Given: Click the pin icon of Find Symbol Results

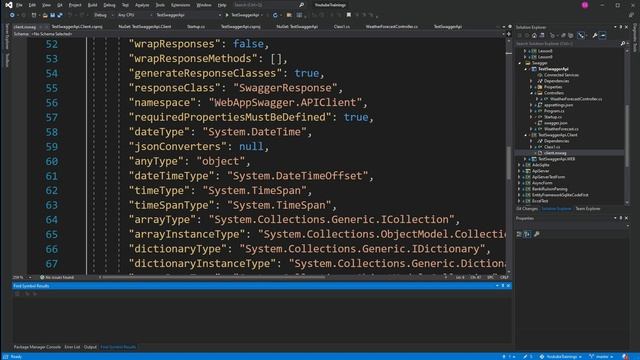Looking at the screenshot, I should (502, 286).
